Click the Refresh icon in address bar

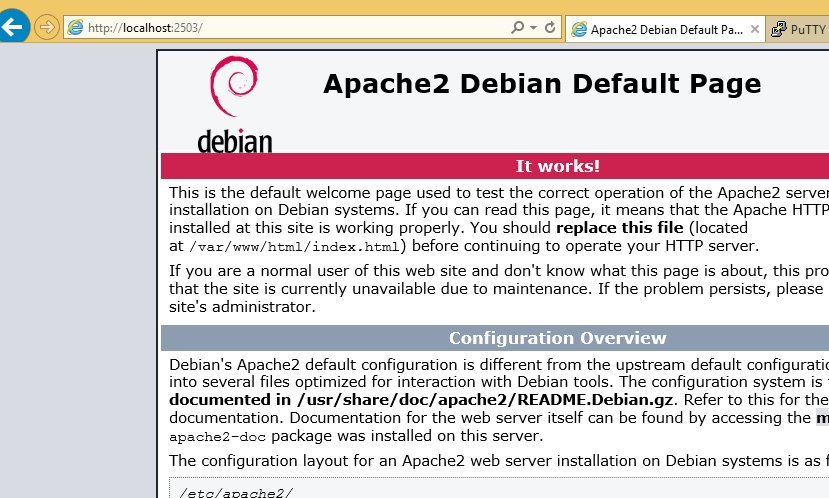point(550,27)
